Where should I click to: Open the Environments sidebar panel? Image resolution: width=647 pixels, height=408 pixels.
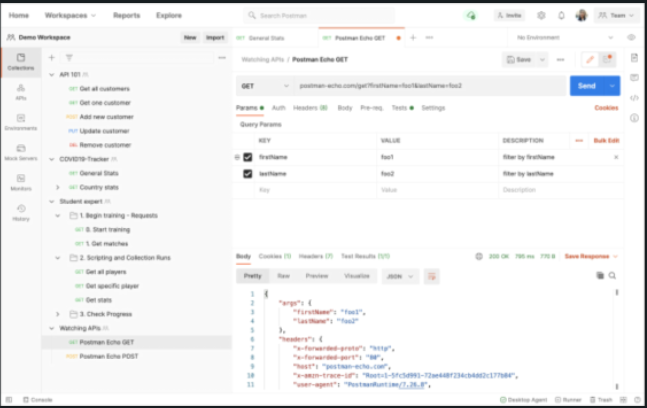coord(21,123)
